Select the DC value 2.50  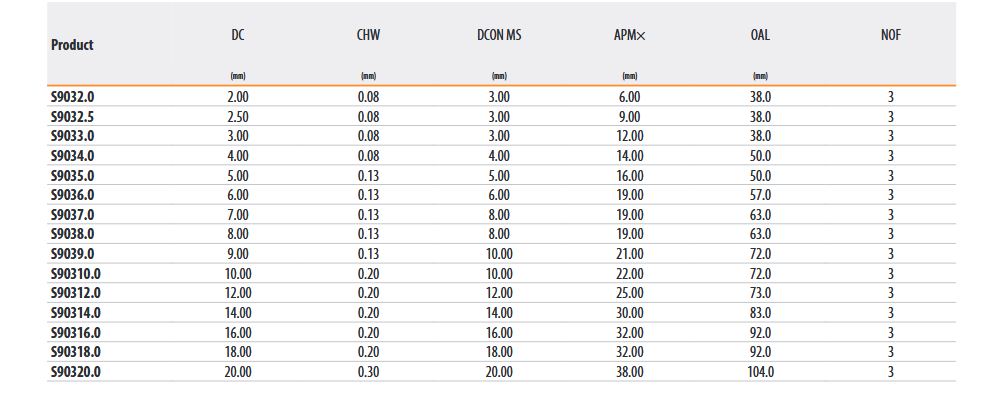pyautogui.click(x=238, y=116)
